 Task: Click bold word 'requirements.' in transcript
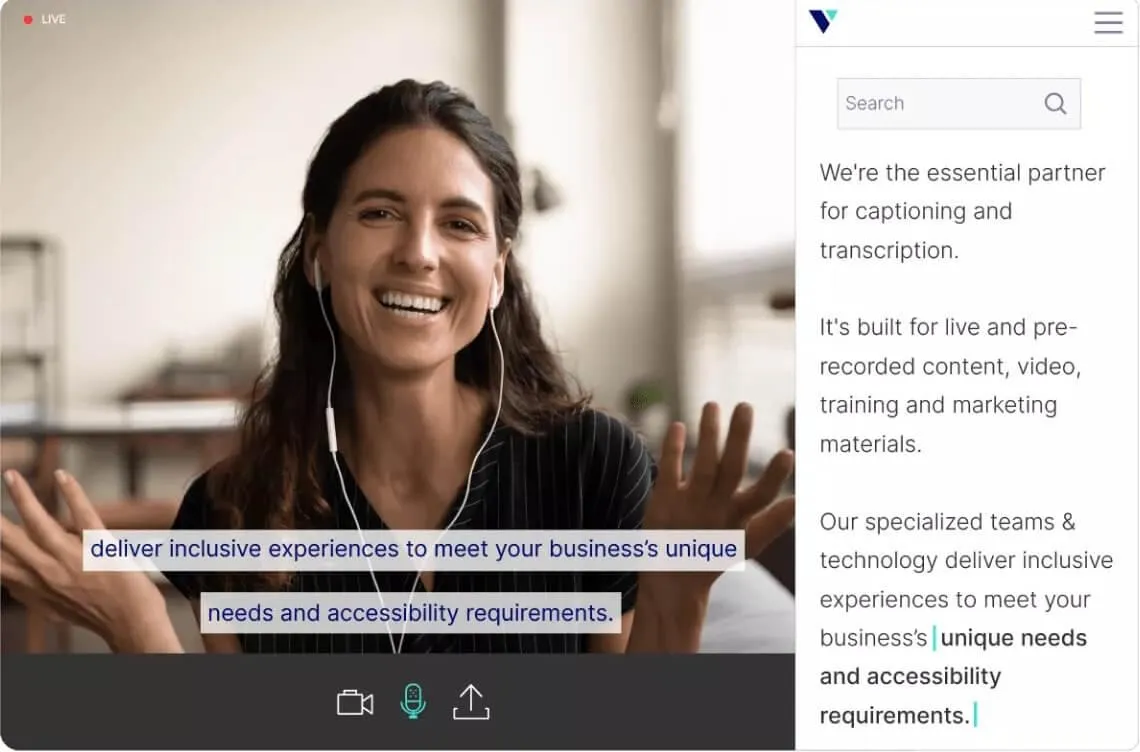[x=894, y=716]
